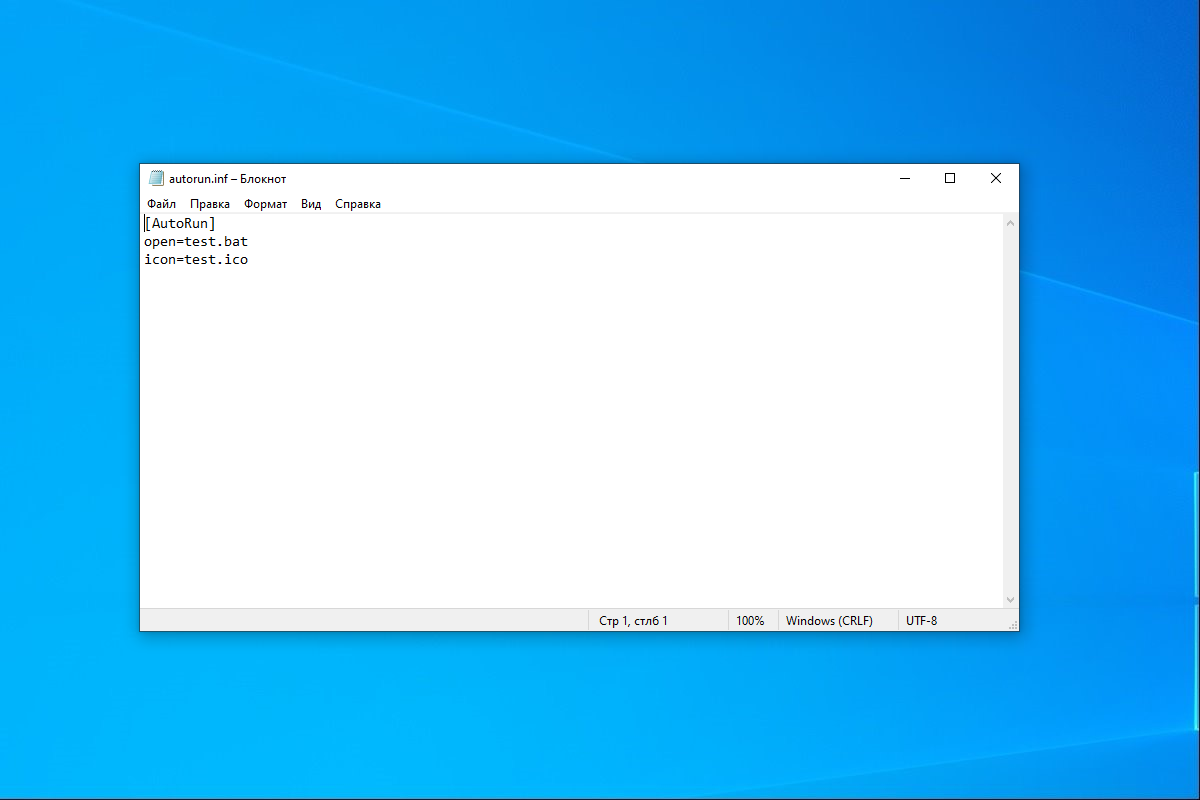Screen dimensions: 1200x800
Task: Place cursor in the [AutoRun] line
Action: [x=180, y=223]
